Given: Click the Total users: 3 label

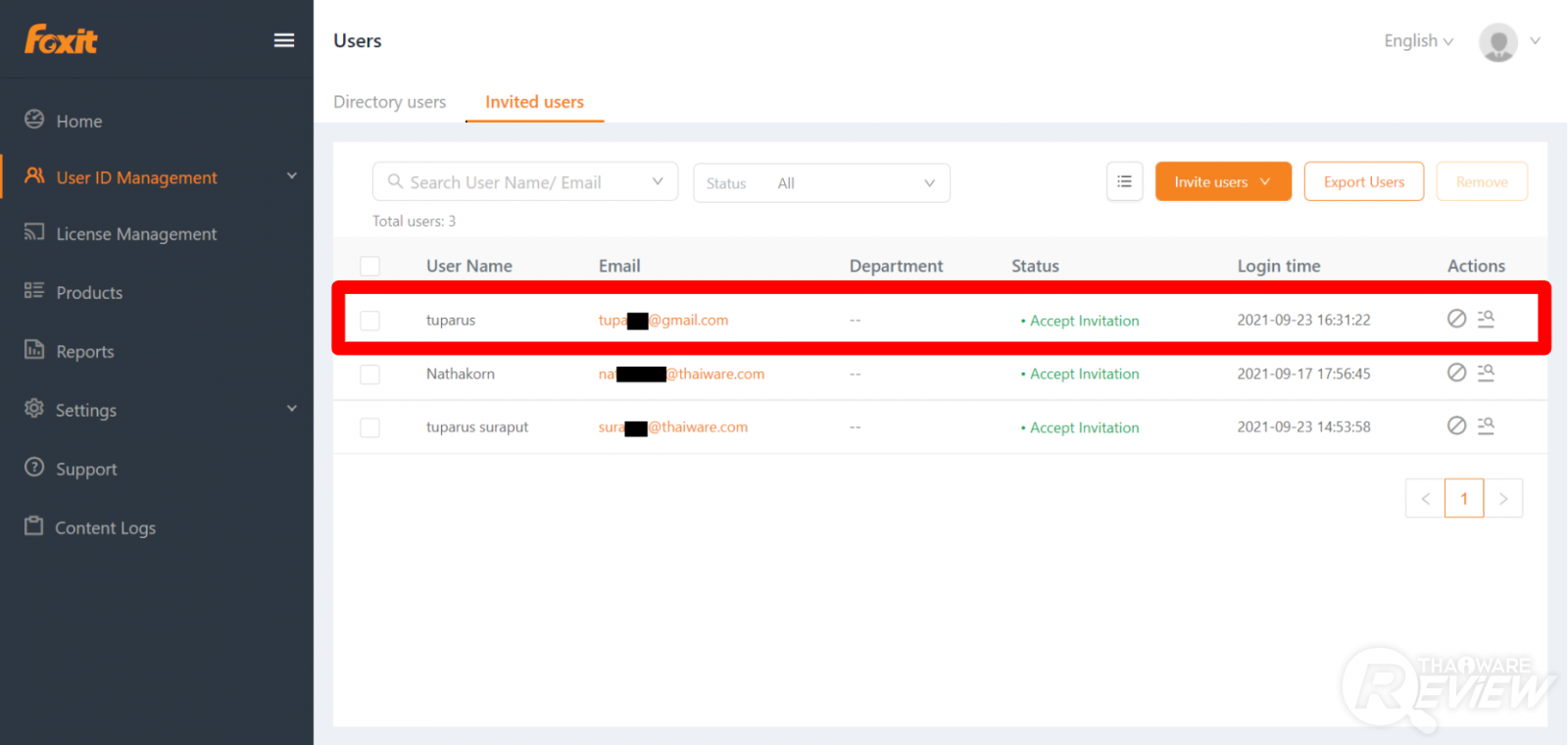Looking at the screenshot, I should (x=414, y=221).
